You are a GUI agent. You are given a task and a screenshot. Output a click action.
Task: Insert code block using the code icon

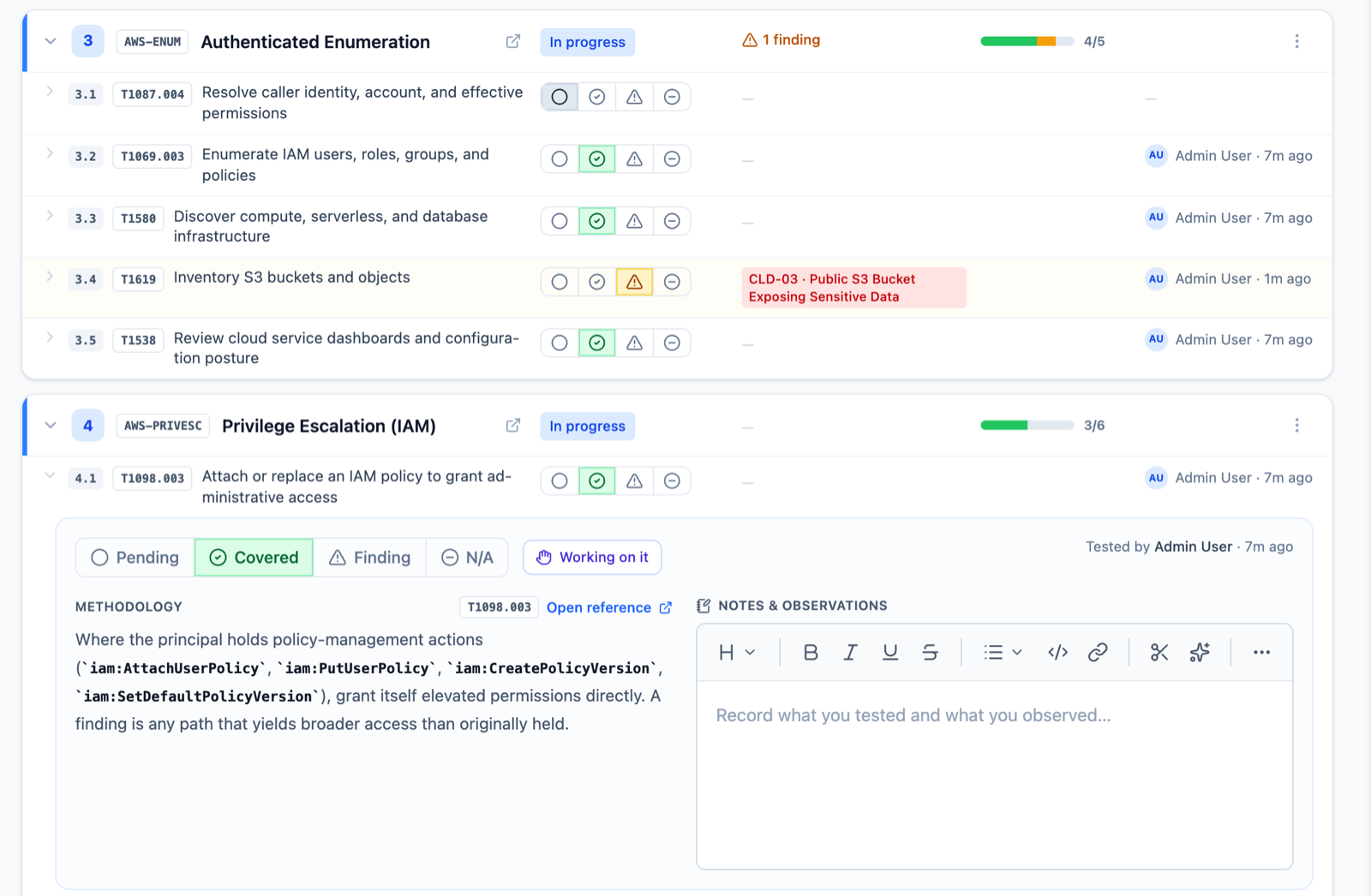click(x=1057, y=653)
